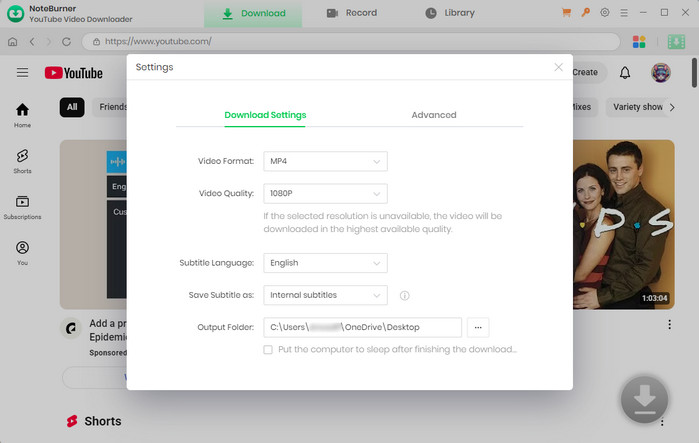
Task: Enable sleep after finishing download checkbox
Action: [268, 350]
